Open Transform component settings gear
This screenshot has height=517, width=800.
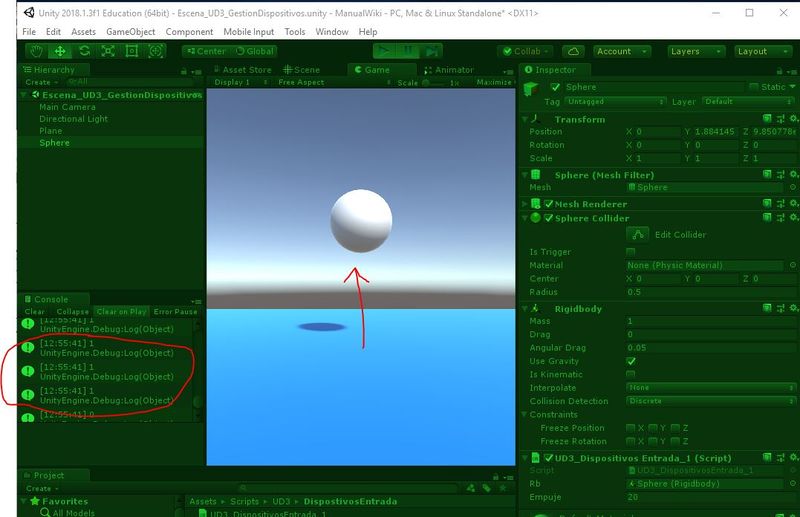(793, 119)
